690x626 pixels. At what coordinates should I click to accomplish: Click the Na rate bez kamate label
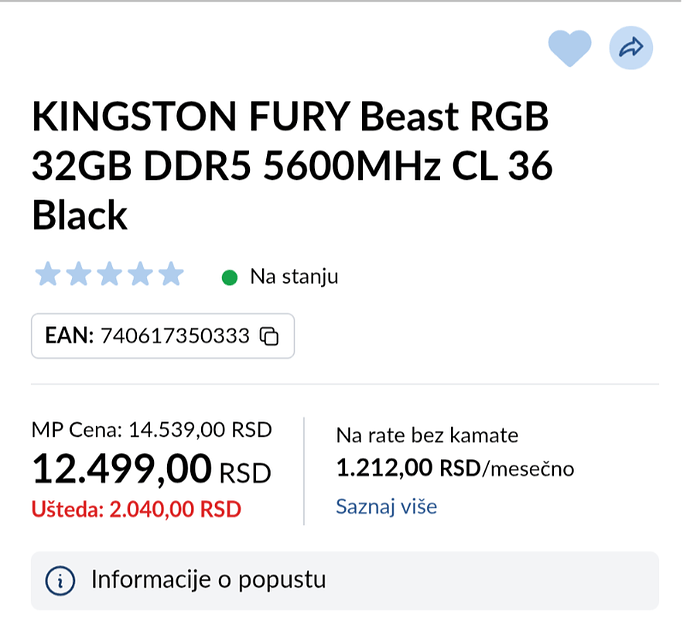point(427,435)
